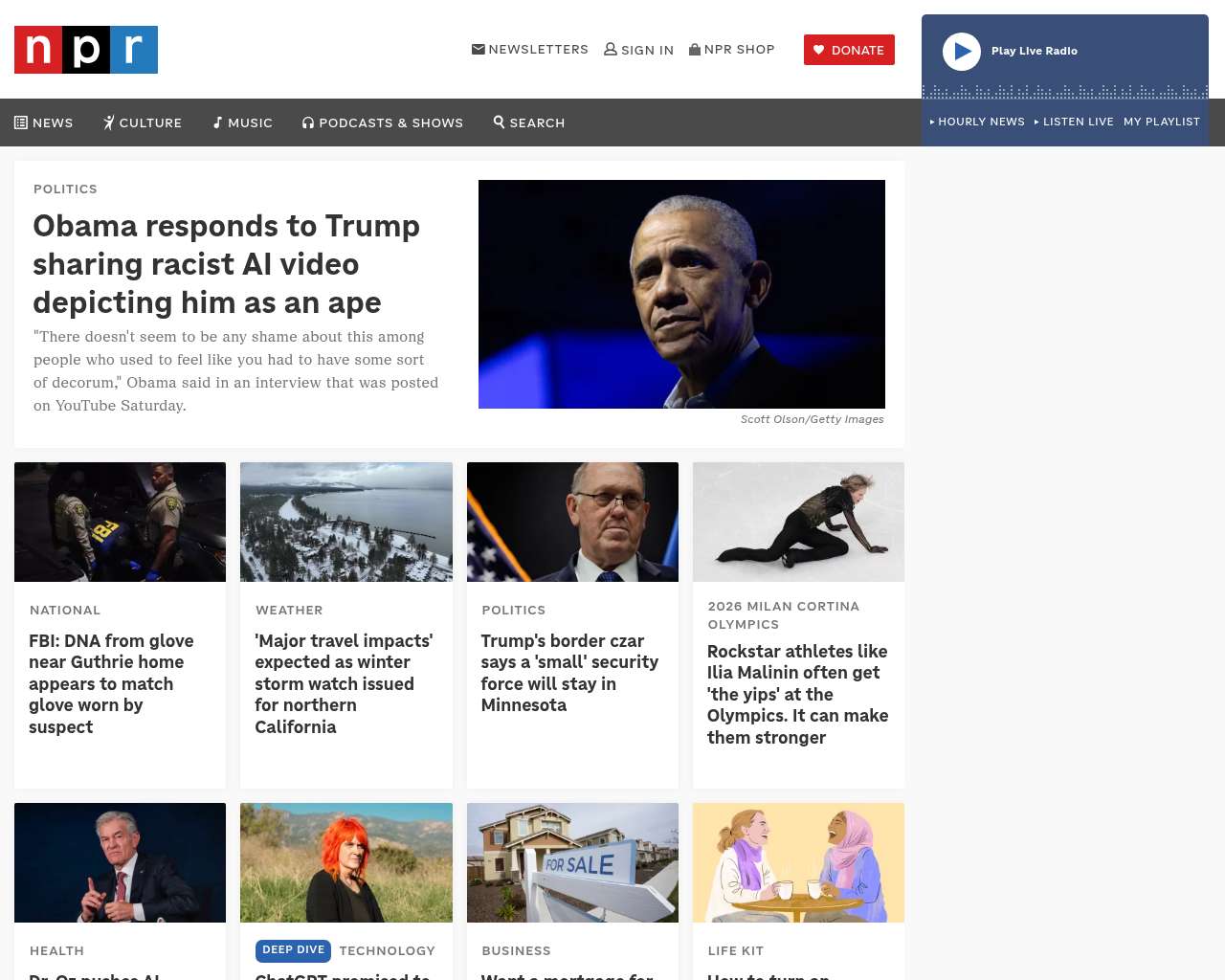The height and width of the screenshot is (980, 1225).
Task: Open the winter storm watch headline
Action: [x=344, y=683]
